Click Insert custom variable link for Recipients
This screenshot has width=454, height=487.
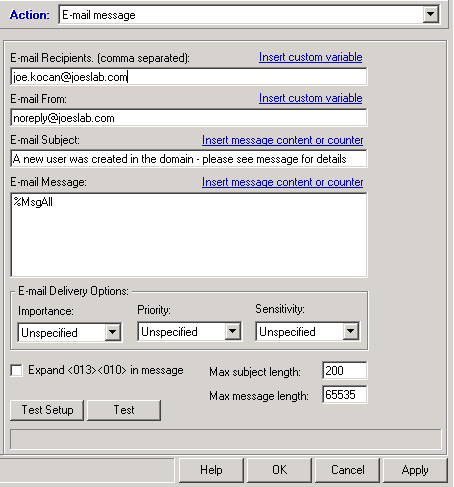(x=310, y=57)
